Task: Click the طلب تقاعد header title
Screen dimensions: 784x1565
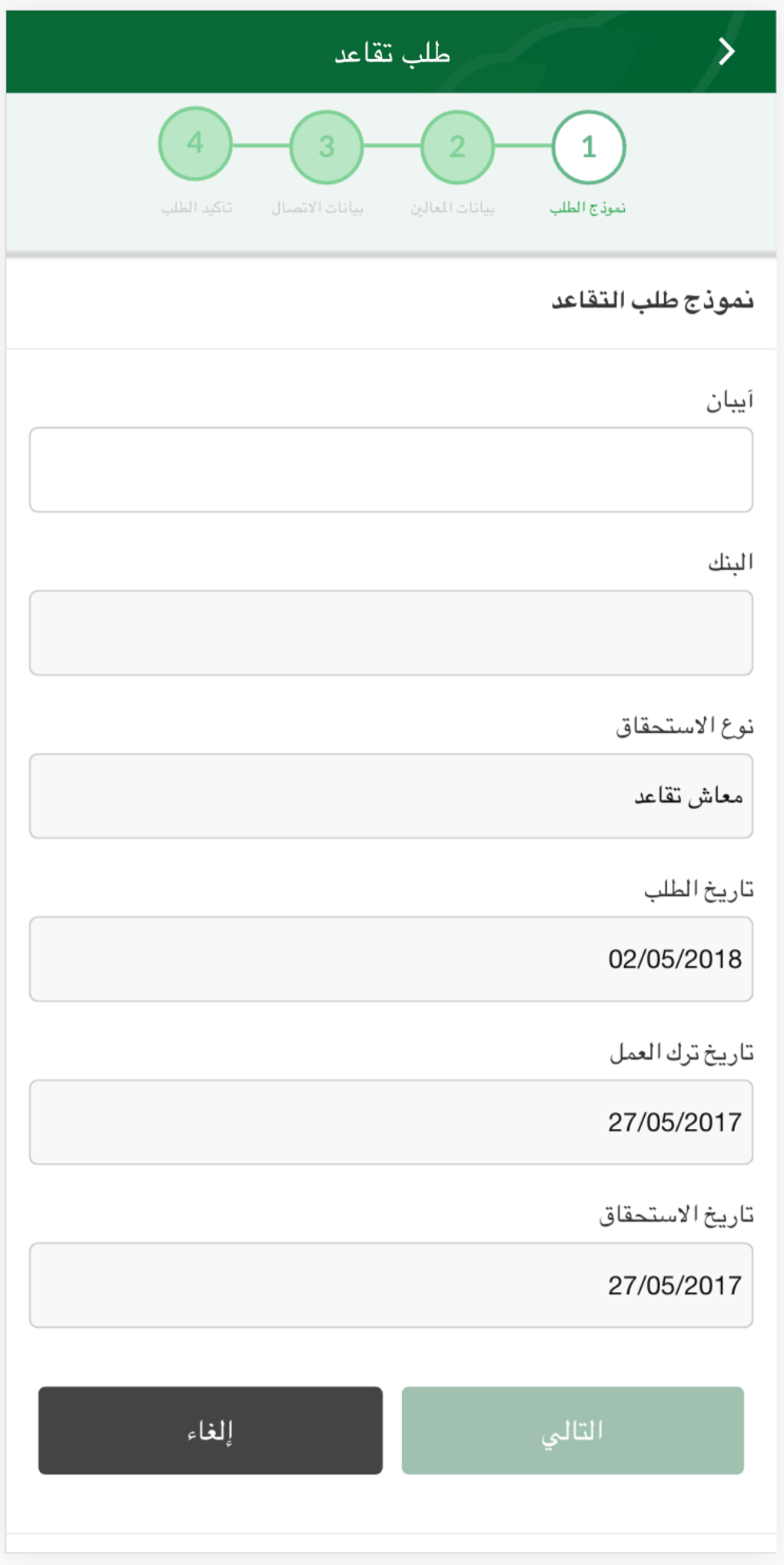Action: coord(392,53)
